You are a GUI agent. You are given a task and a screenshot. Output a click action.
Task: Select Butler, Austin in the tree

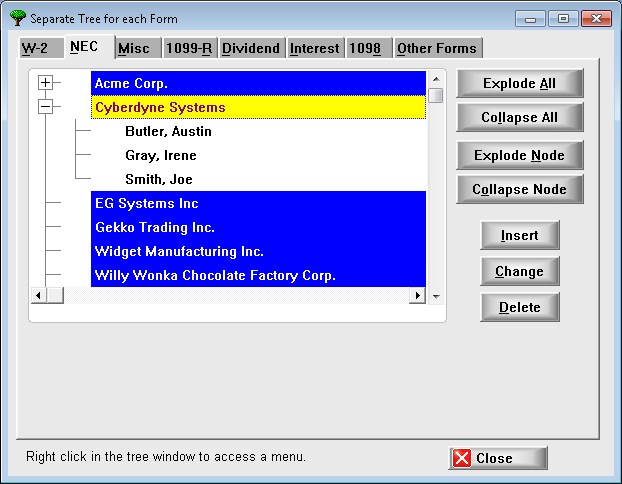(168, 131)
